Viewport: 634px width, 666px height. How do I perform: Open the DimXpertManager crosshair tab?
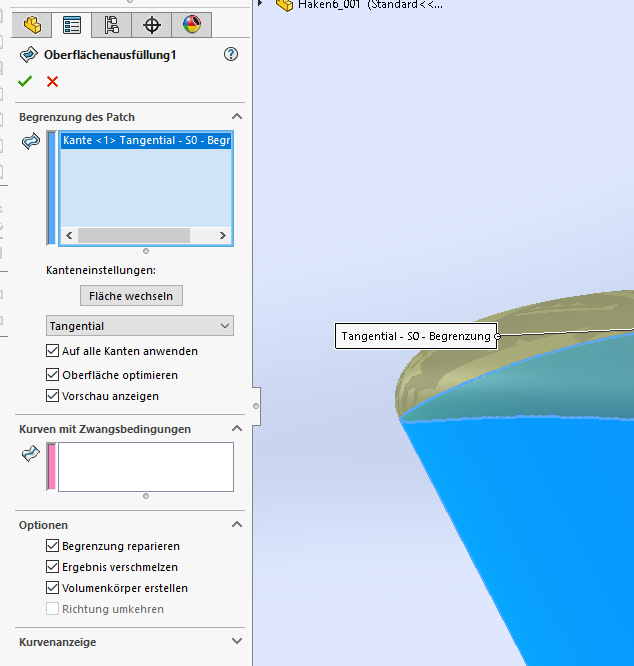coord(152,25)
